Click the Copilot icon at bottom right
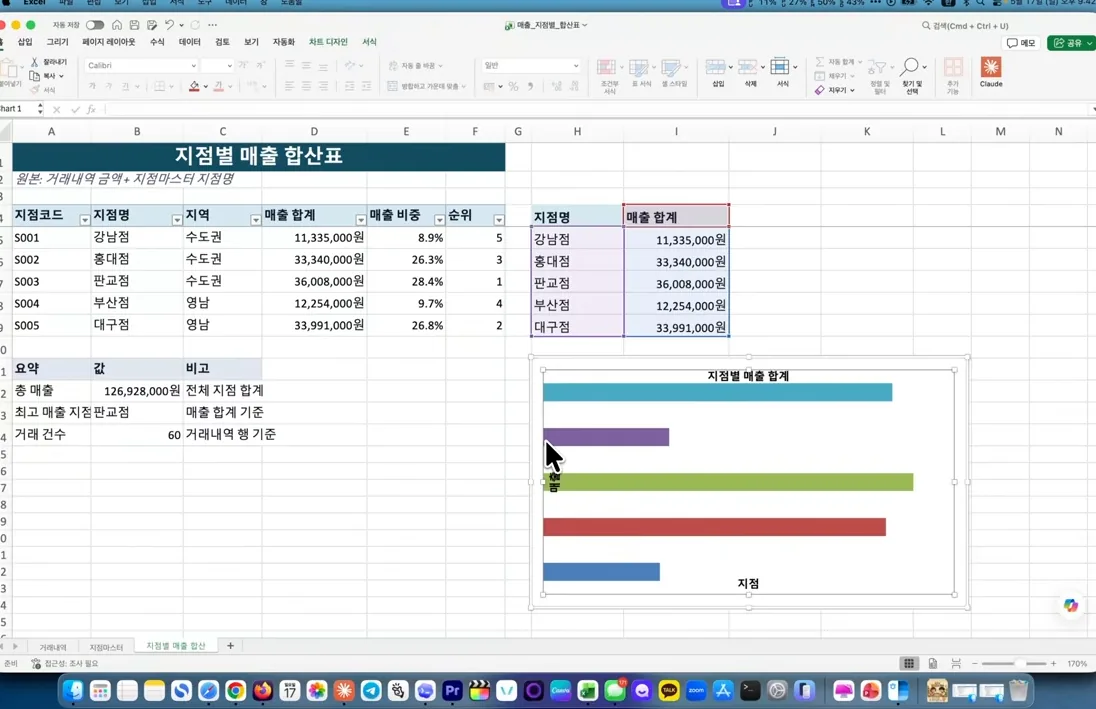 pos(1071,606)
